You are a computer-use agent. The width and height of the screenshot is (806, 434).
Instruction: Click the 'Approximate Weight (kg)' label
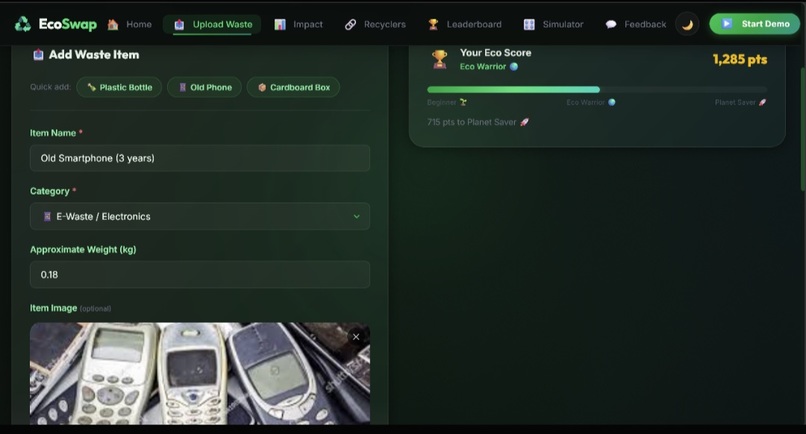coord(83,249)
